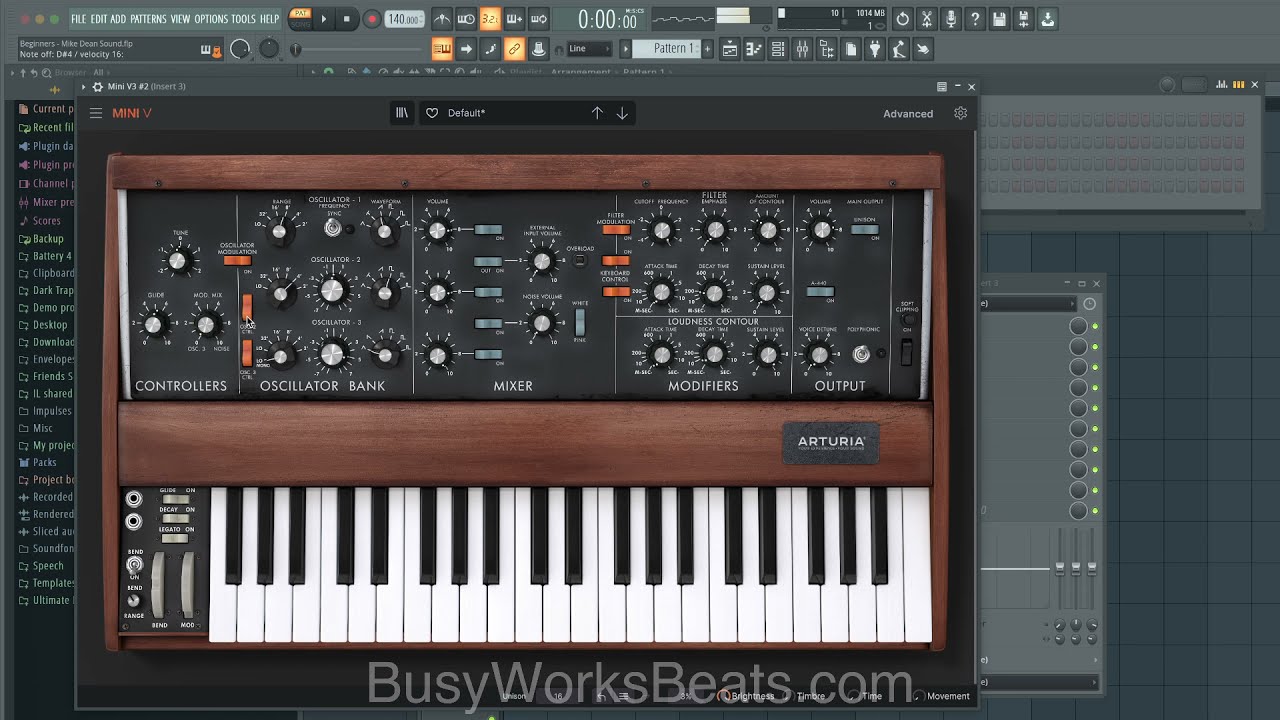The height and width of the screenshot is (720, 1280).
Task: Click the heart favorite icon beside Default*
Action: click(x=432, y=113)
